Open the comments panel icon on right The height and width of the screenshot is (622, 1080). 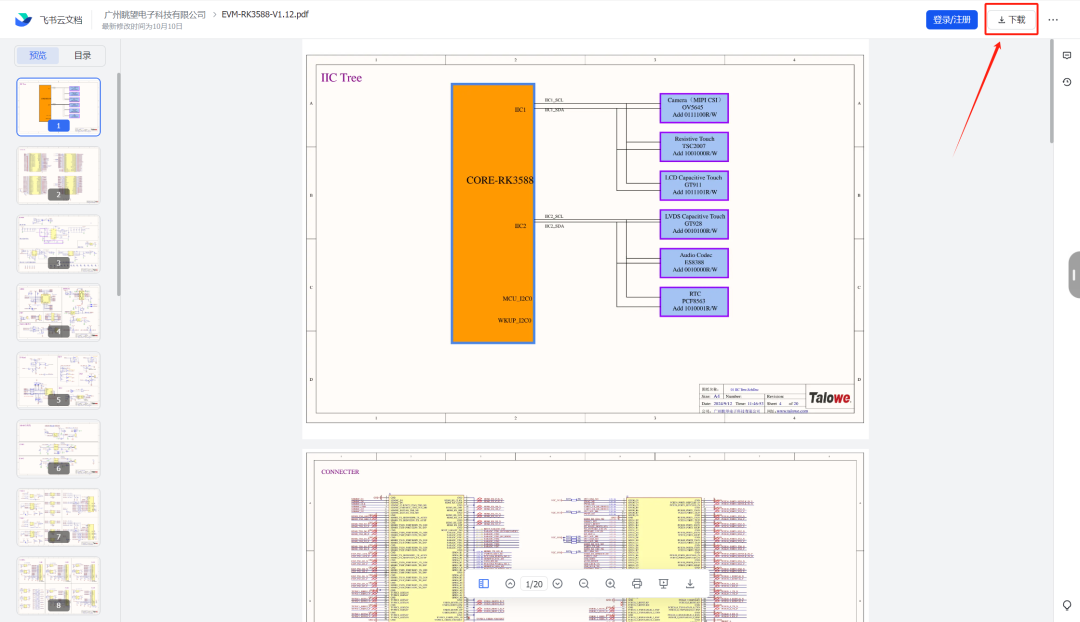coord(1067,56)
